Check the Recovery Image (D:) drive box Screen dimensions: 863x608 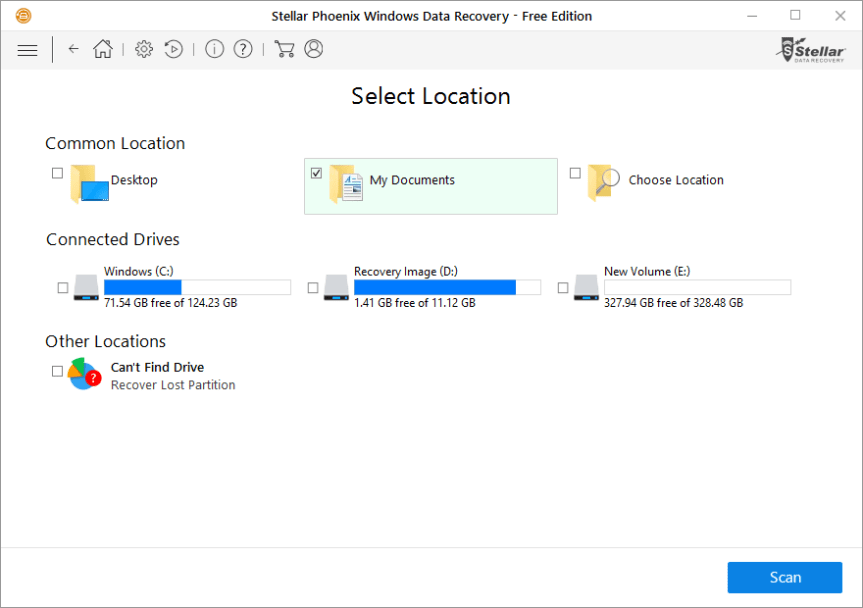(x=313, y=288)
